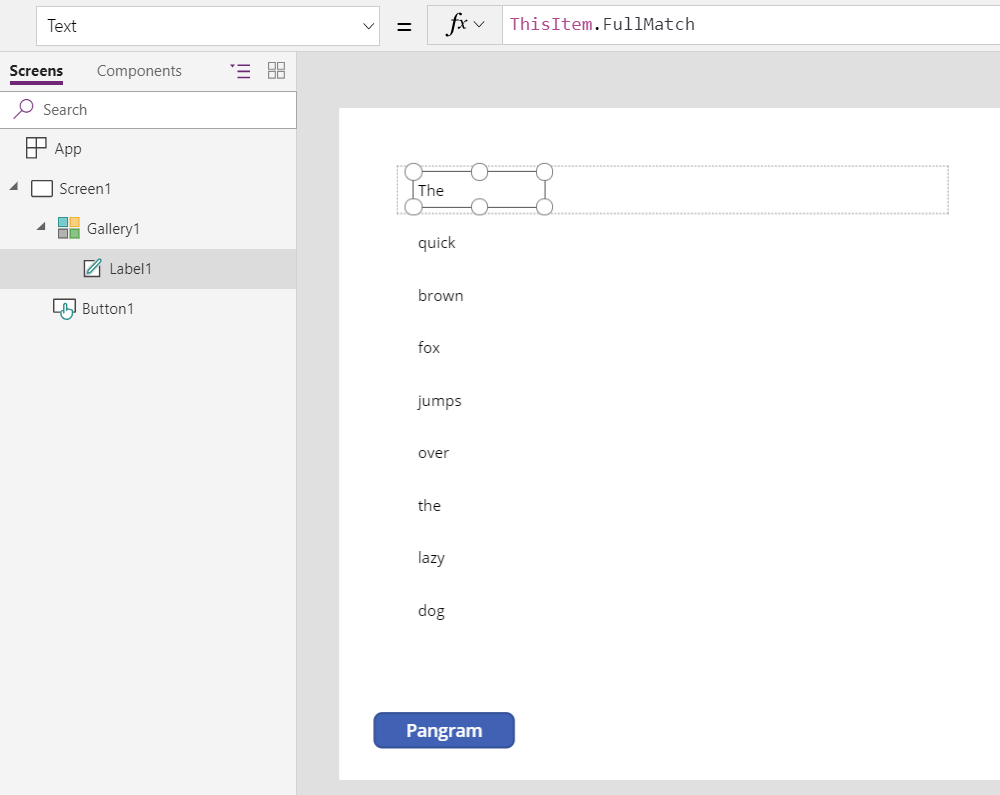The image size is (1000, 795).
Task: Collapse the Gallery1 tree node
Action: click(41, 226)
